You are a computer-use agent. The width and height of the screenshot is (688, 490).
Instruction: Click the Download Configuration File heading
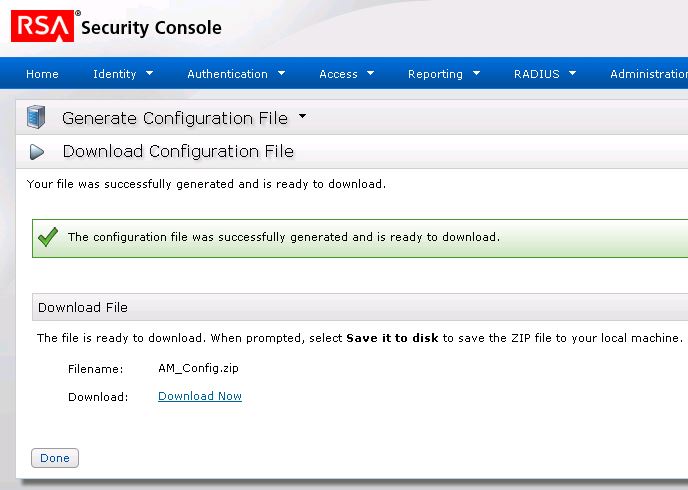point(178,152)
